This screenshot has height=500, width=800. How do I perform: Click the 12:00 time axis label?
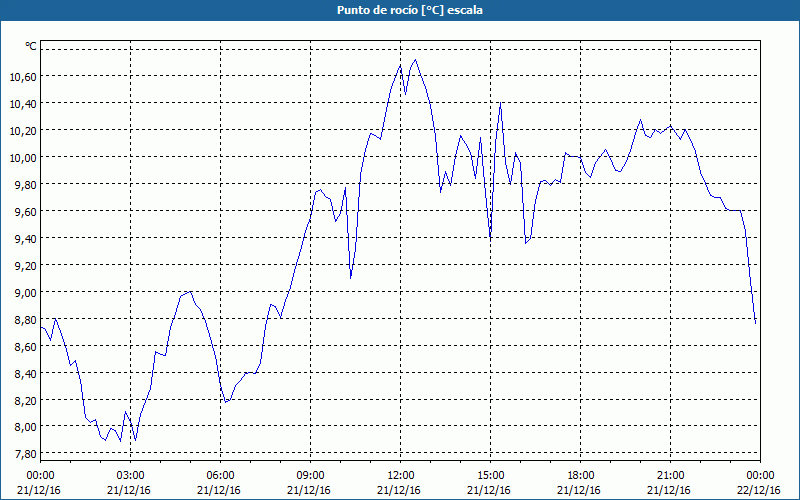pyautogui.click(x=401, y=476)
